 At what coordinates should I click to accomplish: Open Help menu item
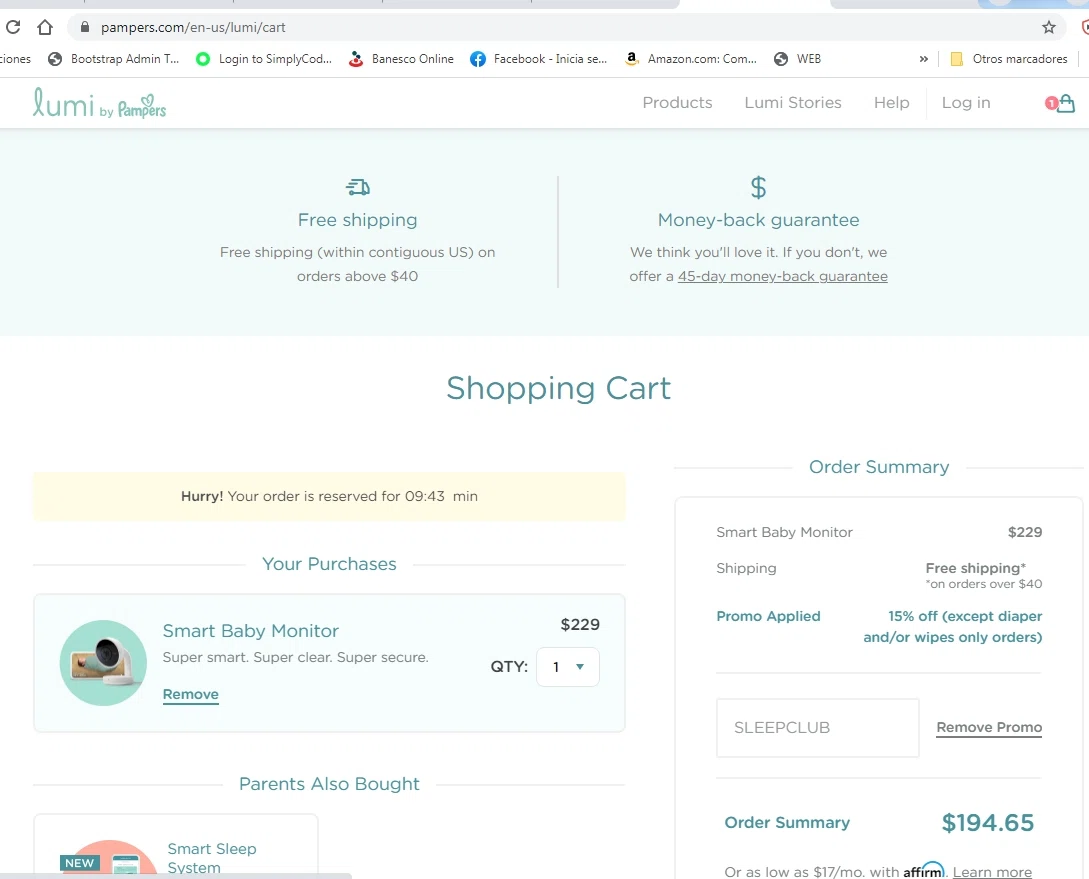[891, 103]
